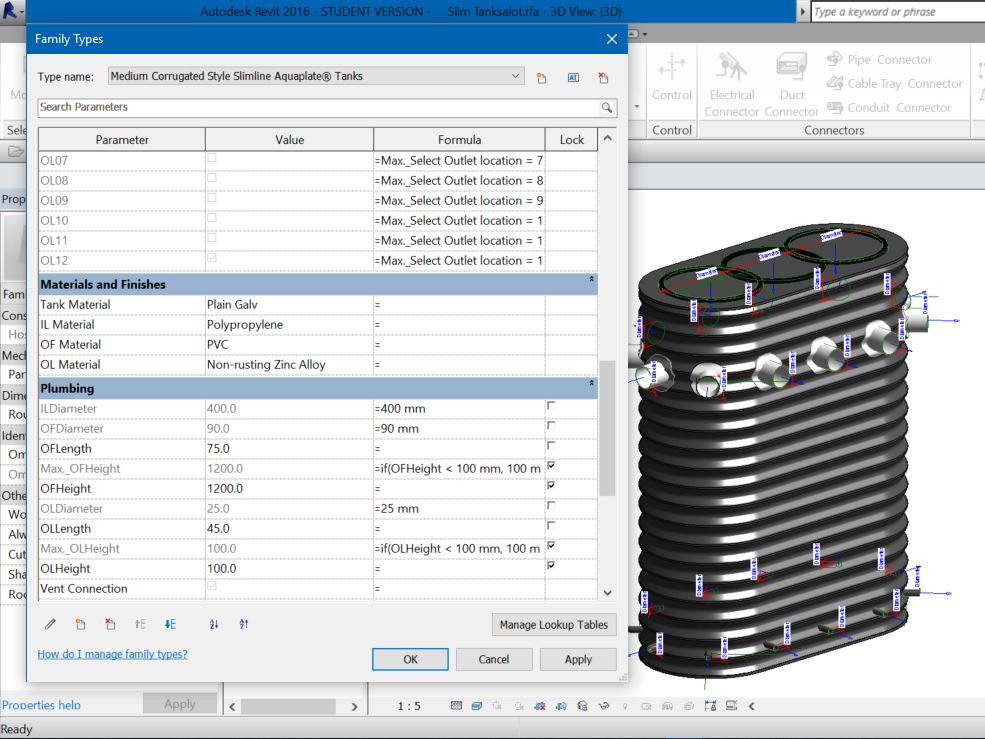Sort parameters in ascending order
Screen dimensions: 985x739
point(214,624)
